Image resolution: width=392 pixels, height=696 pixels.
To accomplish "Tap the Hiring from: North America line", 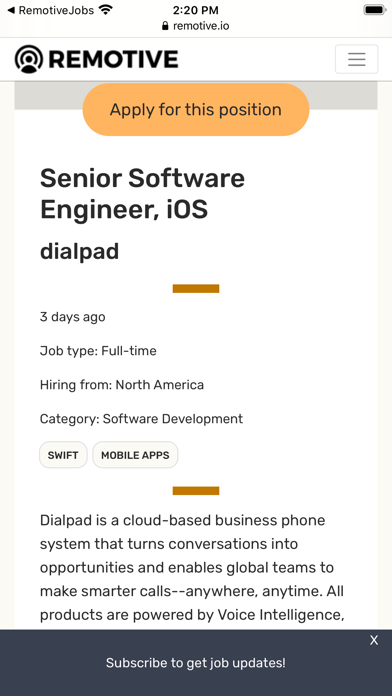I will point(122,384).
